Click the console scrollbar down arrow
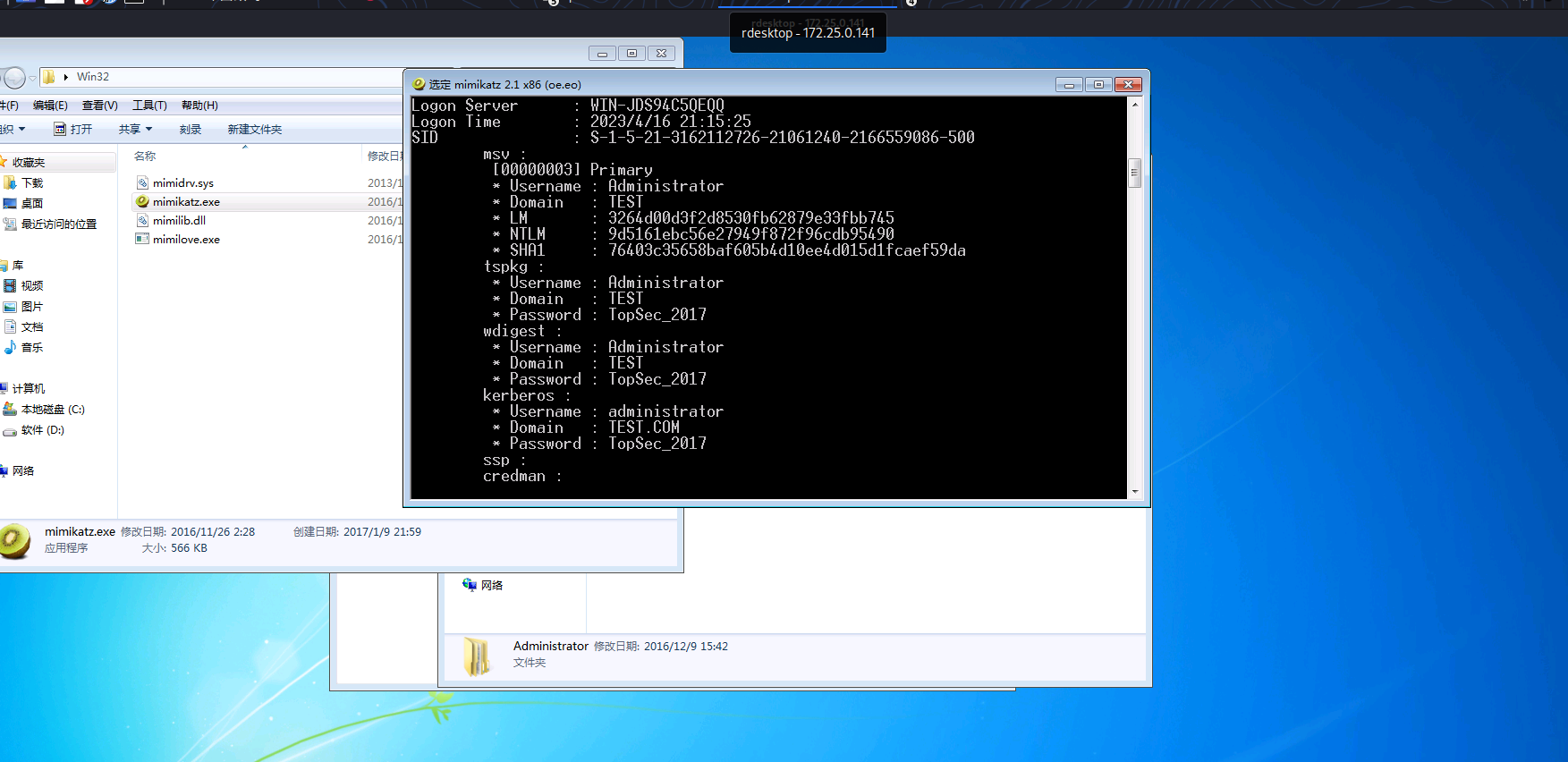Image resolution: width=1568 pixels, height=762 pixels. pyautogui.click(x=1135, y=491)
